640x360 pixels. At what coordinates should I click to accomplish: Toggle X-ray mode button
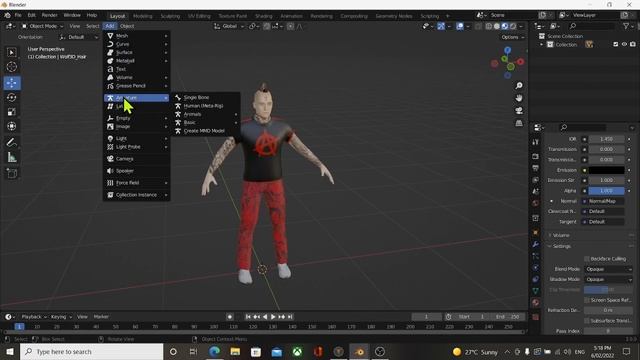(479, 26)
